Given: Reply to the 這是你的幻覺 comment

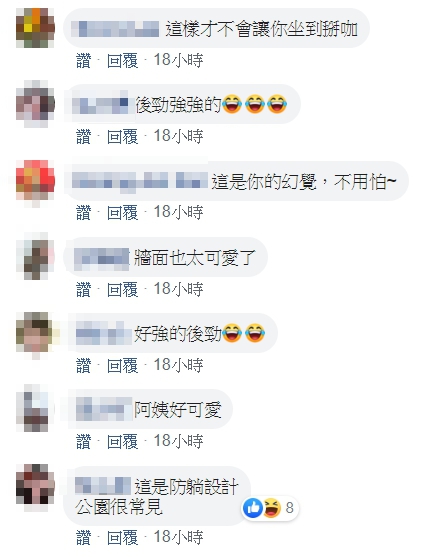Looking at the screenshot, I should (x=123, y=212).
